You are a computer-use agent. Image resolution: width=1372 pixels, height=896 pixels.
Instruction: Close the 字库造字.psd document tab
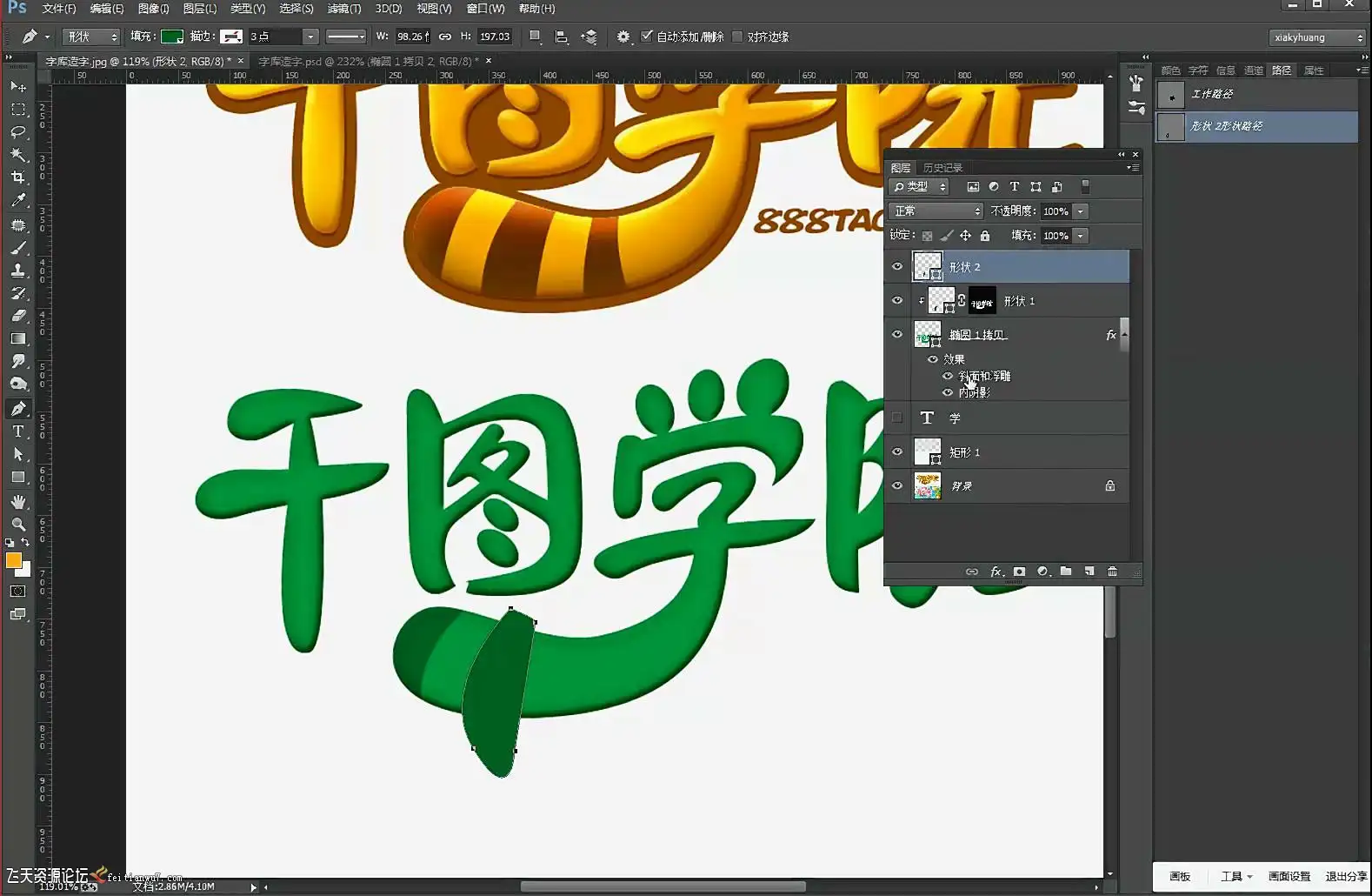point(489,61)
